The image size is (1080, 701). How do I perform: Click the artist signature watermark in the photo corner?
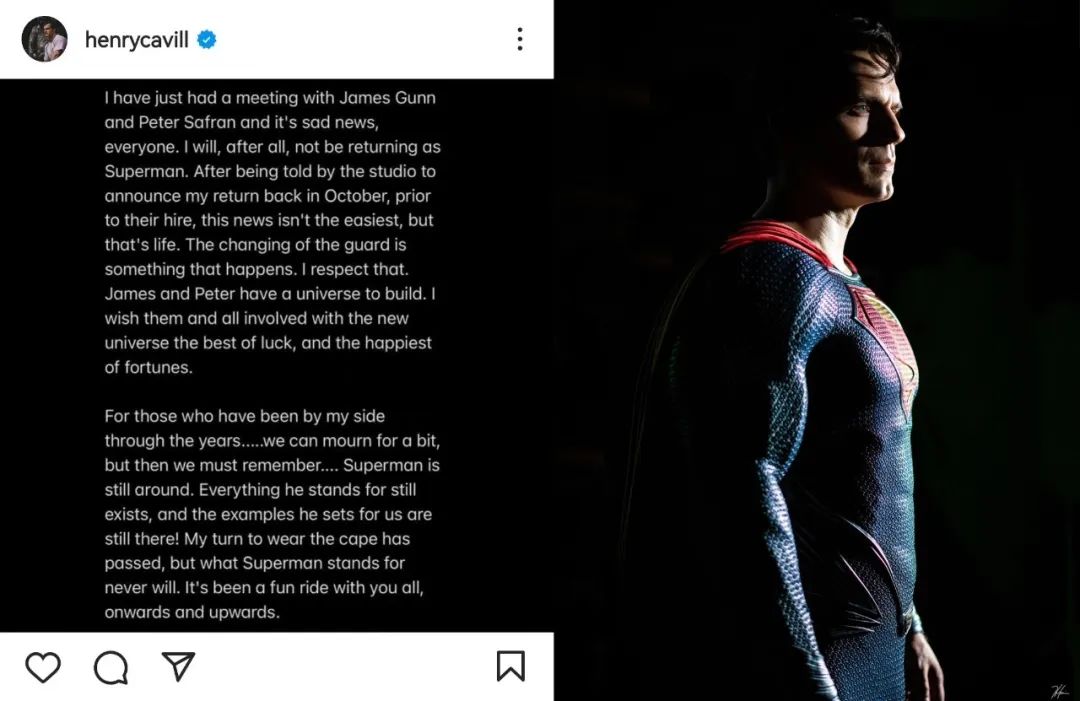[x=1058, y=691]
